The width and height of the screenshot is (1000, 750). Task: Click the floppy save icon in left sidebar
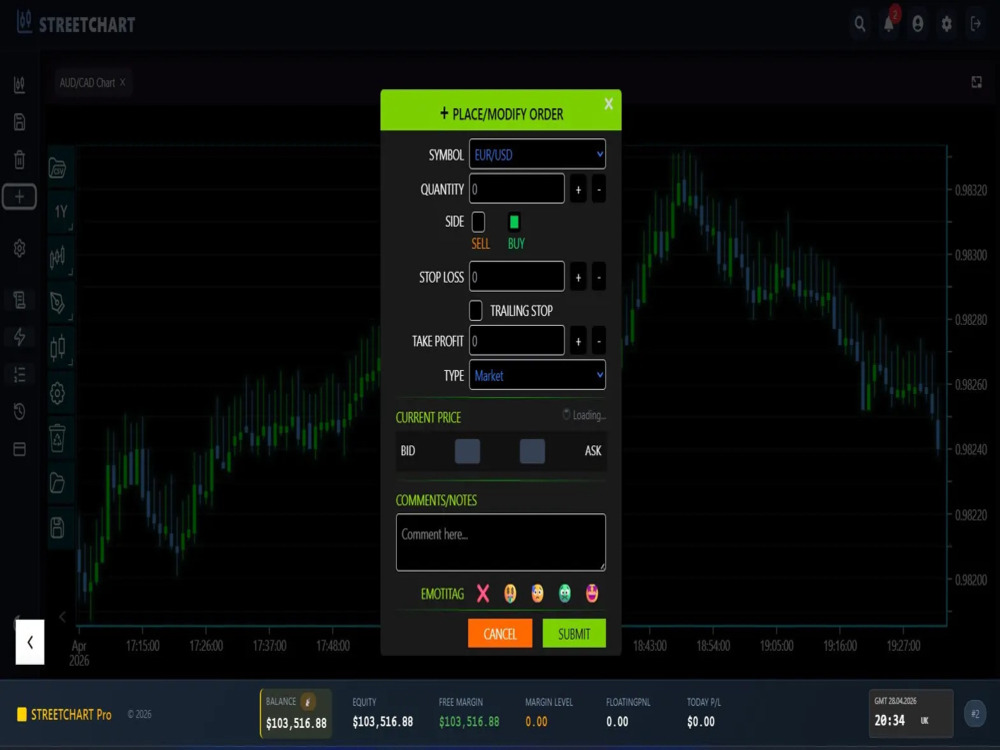pos(20,122)
